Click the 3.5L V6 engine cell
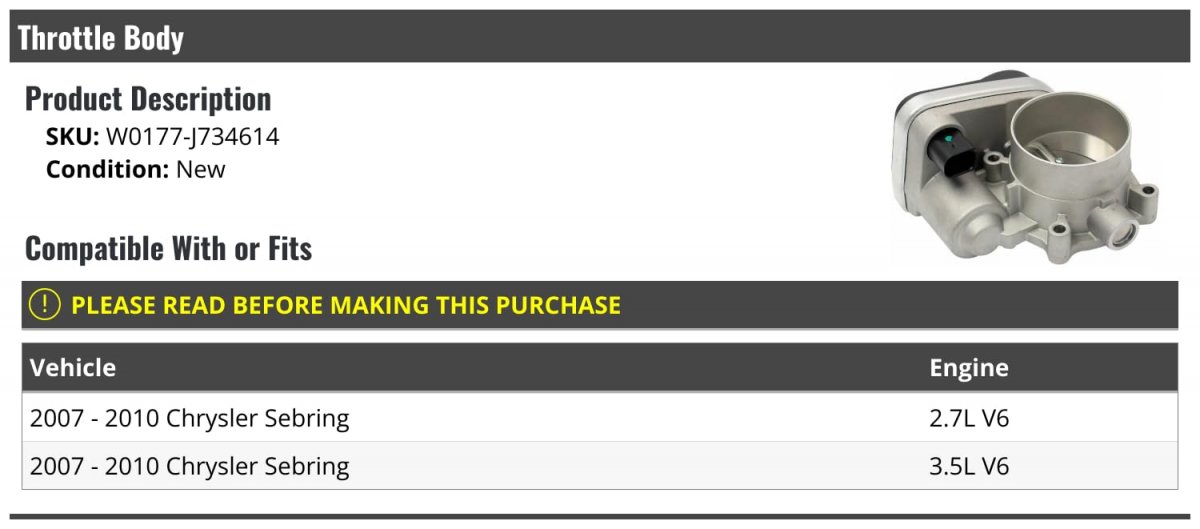The height and width of the screenshot is (529, 1200). pyautogui.click(x=969, y=465)
